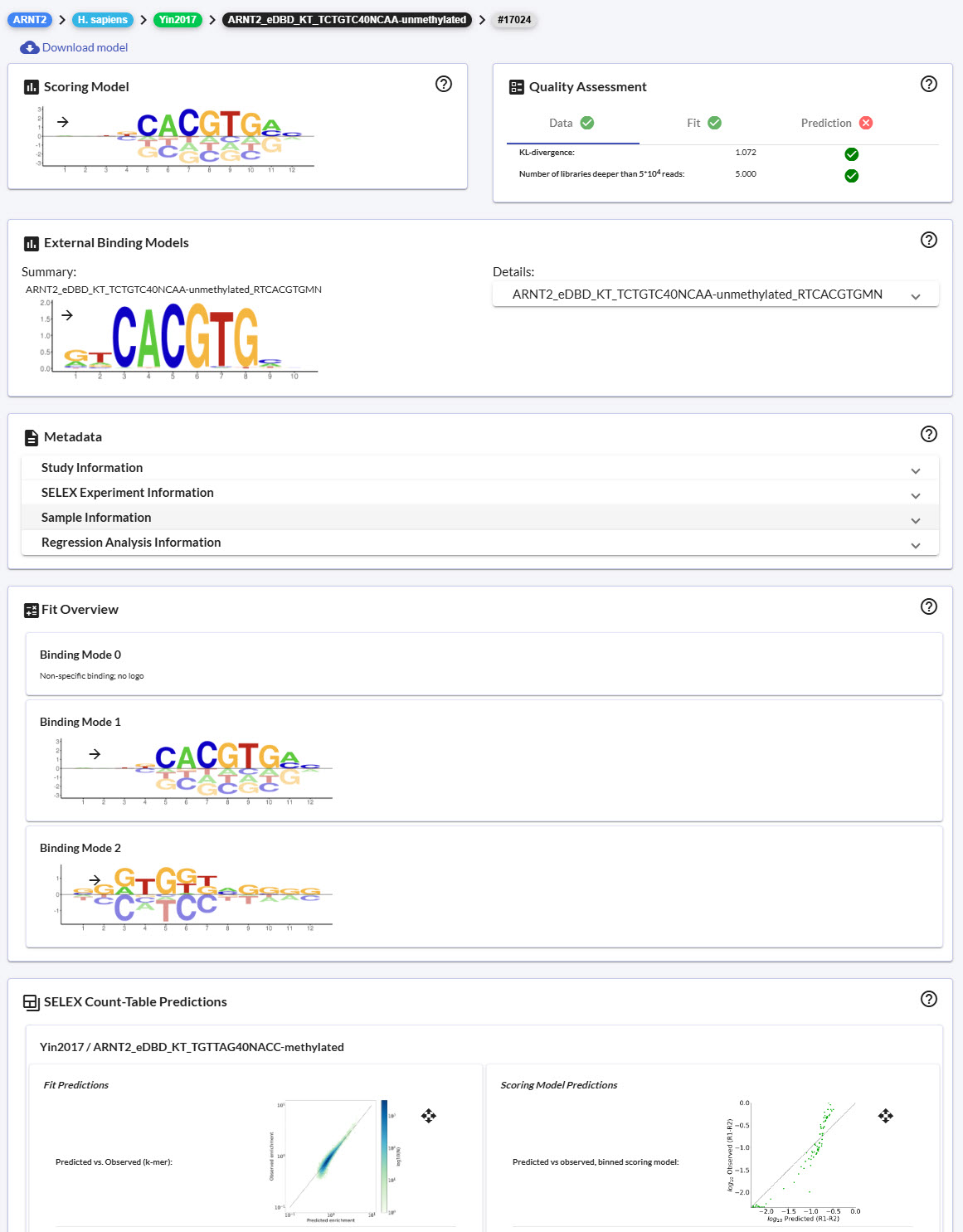Open help icon in Metadata panel
Image resolution: width=963 pixels, height=1232 pixels.
point(929,434)
